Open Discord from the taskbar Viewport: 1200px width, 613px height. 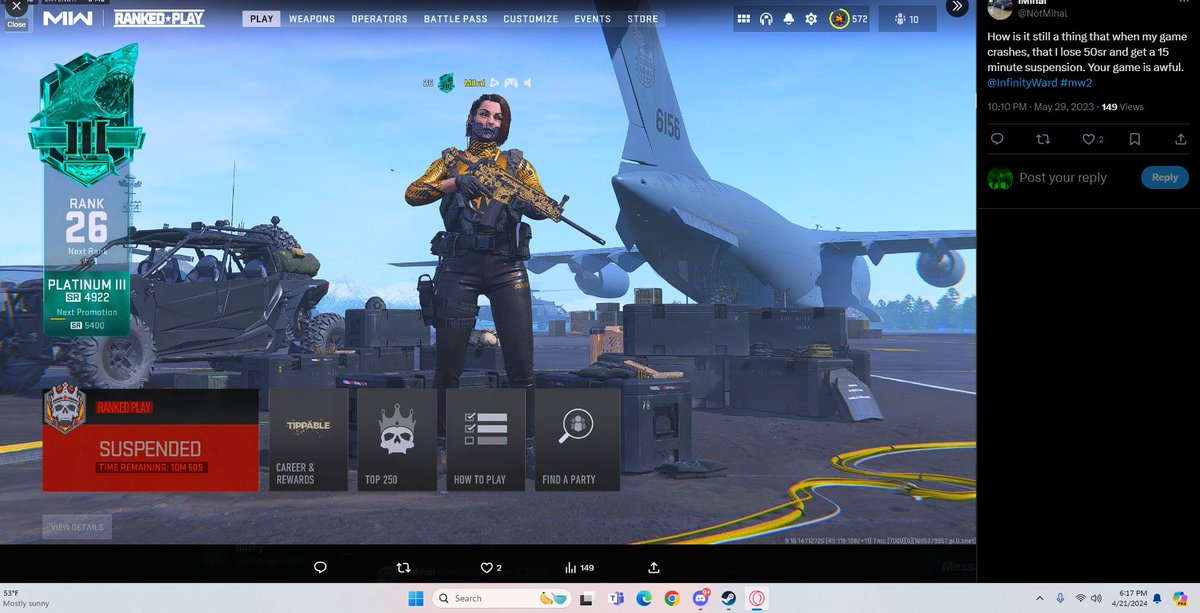pyautogui.click(x=700, y=598)
